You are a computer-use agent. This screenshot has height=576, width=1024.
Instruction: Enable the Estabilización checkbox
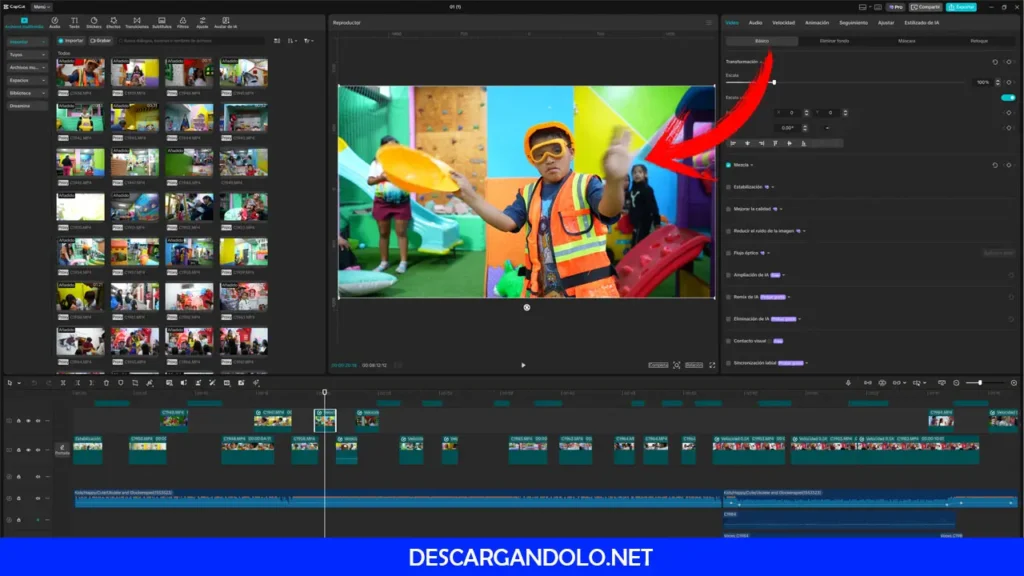click(728, 186)
